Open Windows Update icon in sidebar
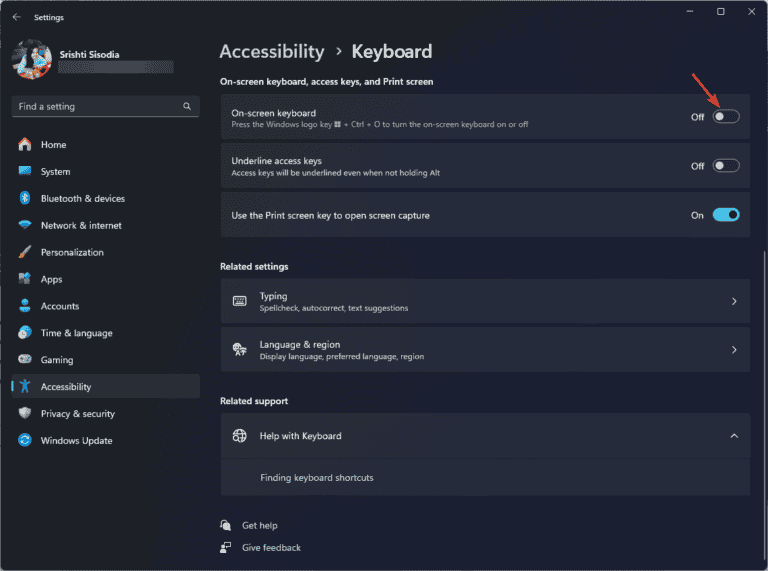The height and width of the screenshot is (571, 768). pos(25,441)
